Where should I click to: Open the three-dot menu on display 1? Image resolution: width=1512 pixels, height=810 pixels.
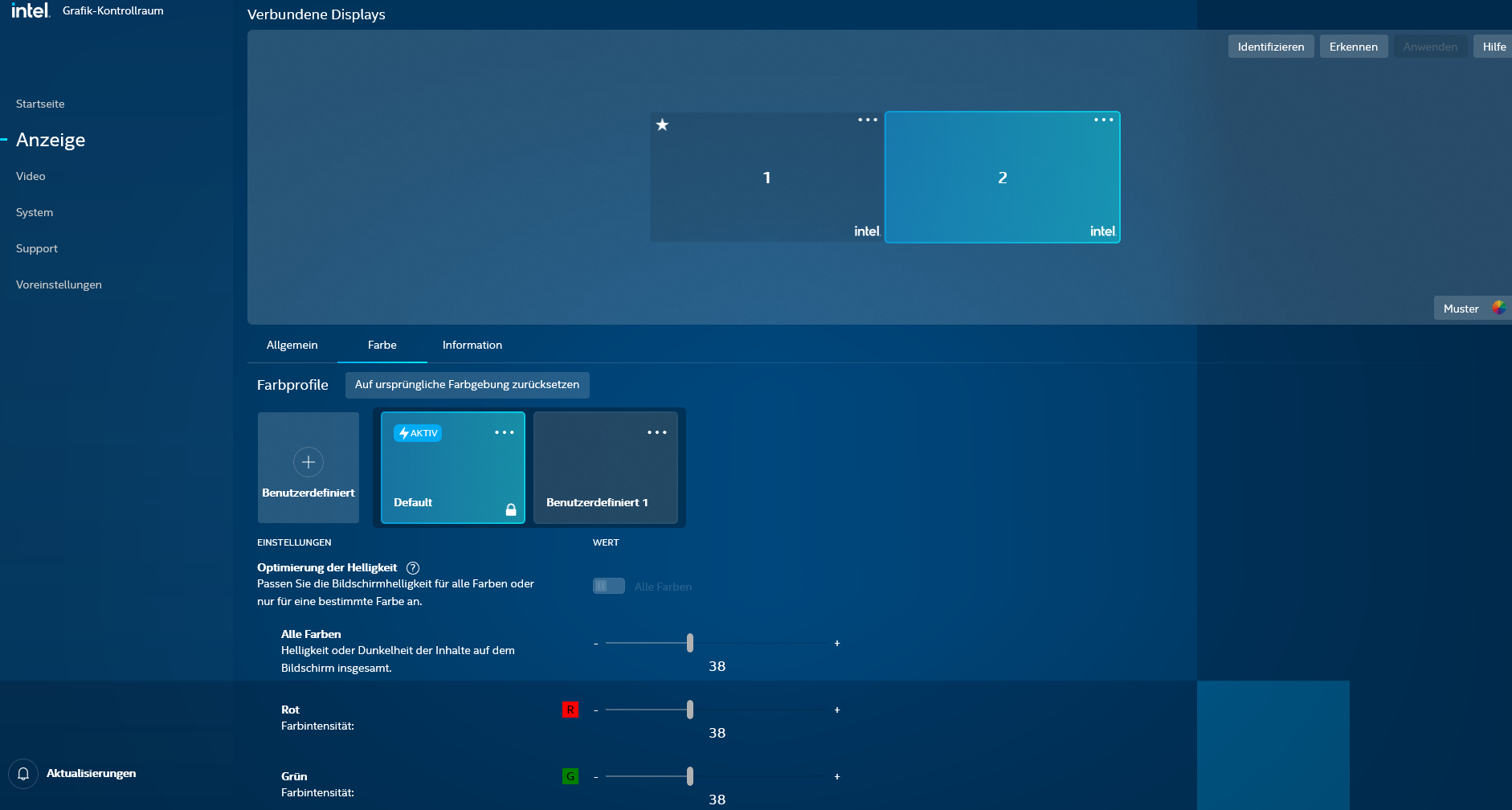[x=868, y=120]
